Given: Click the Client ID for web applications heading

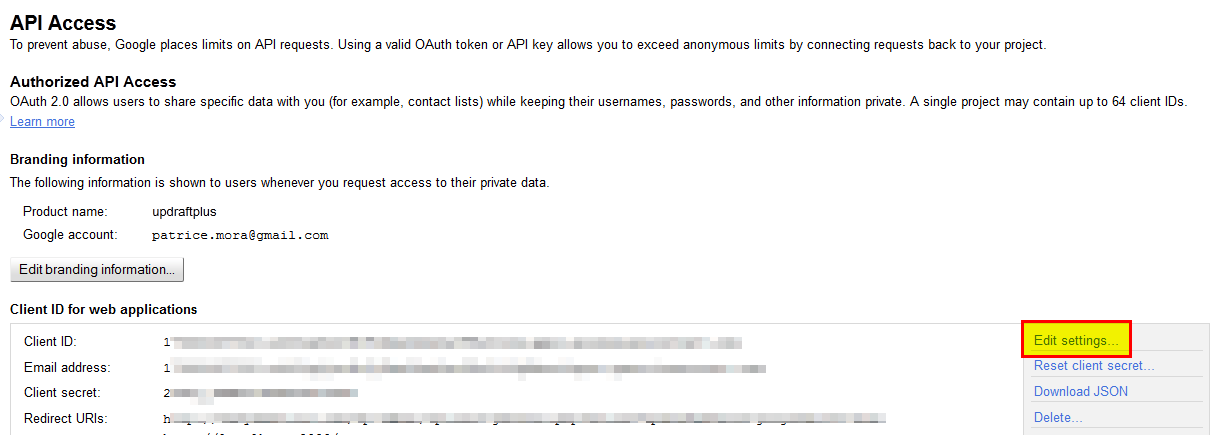Looking at the screenshot, I should [103, 310].
